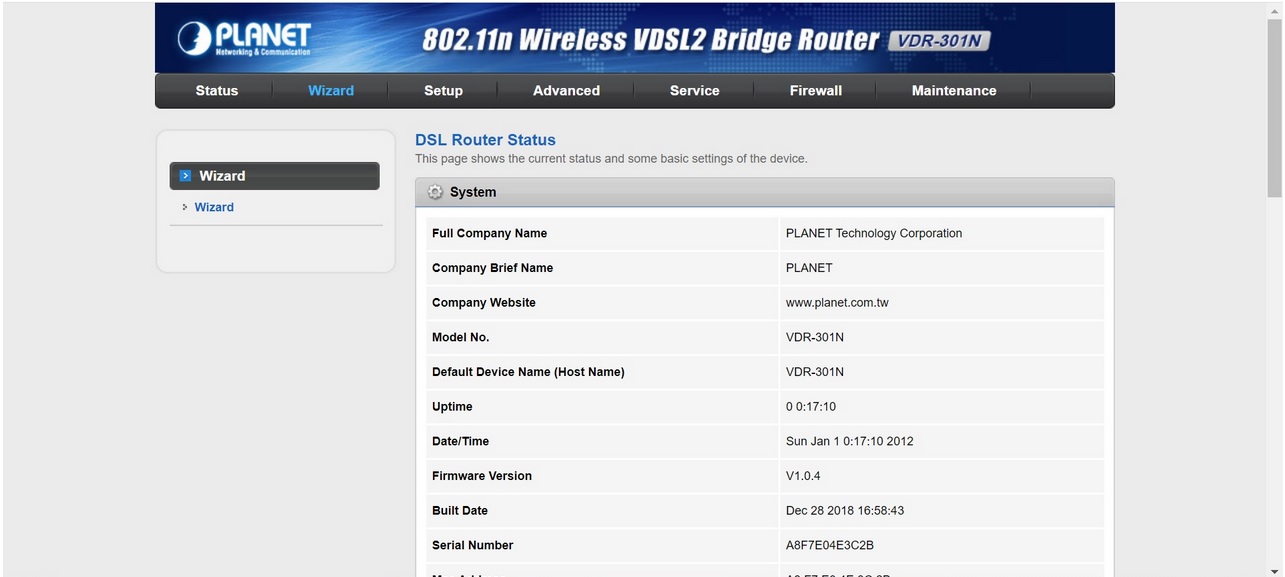1285x577 pixels.
Task: Click the Host Name value VDR-301N
Action: point(815,372)
